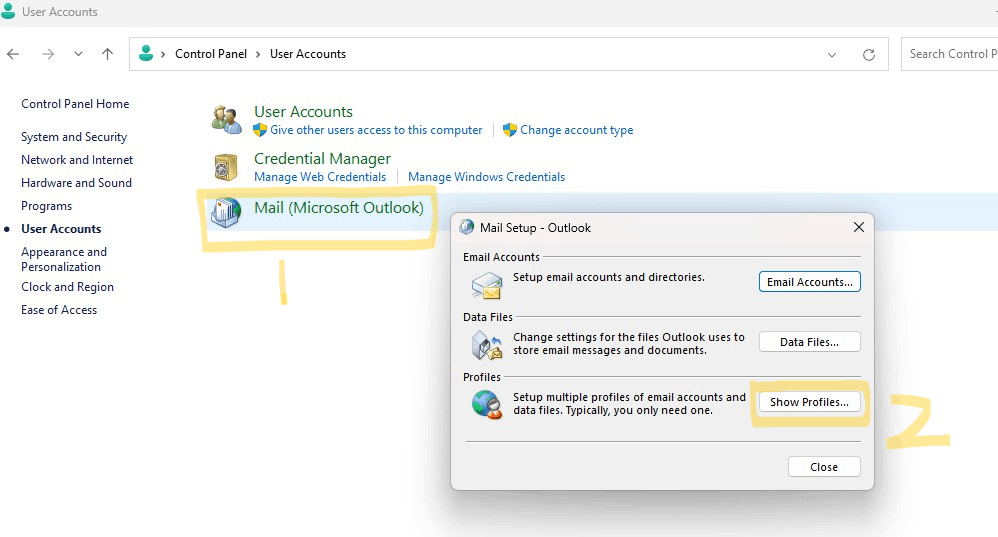The height and width of the screenshot is (537, 998).
Task: Open Credential Manager heading link
Action: (x=322, y=158)
